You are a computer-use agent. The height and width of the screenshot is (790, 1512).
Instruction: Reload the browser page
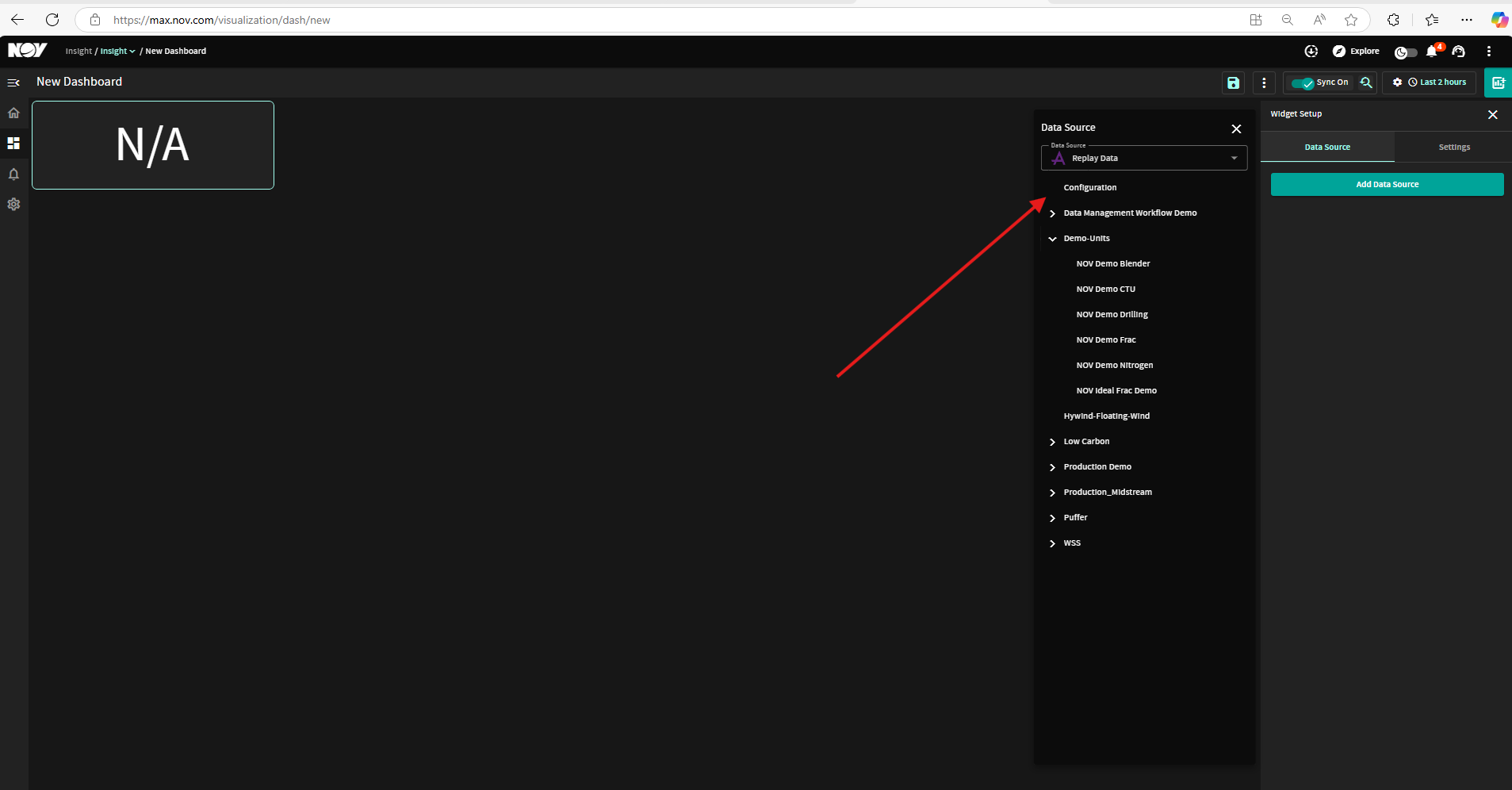pyautogui.click(x=52, y=20)
